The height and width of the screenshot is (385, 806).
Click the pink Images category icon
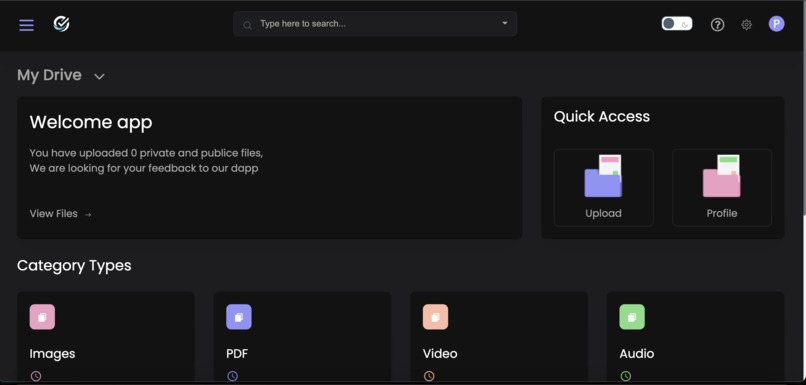coord(42,317)
